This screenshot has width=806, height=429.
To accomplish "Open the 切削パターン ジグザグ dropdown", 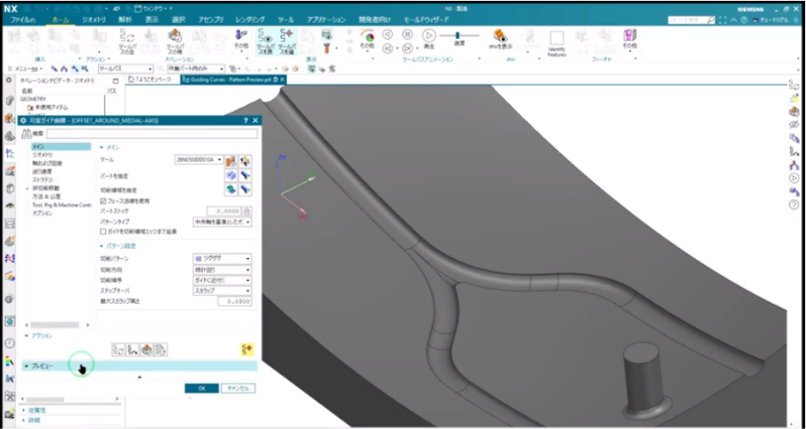I will tap(221, 258).
